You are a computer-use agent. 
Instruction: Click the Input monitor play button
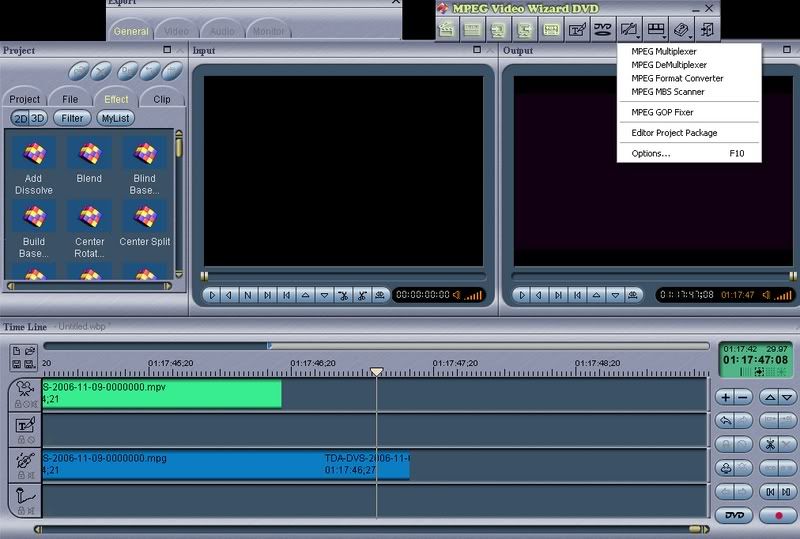point(212,295)
